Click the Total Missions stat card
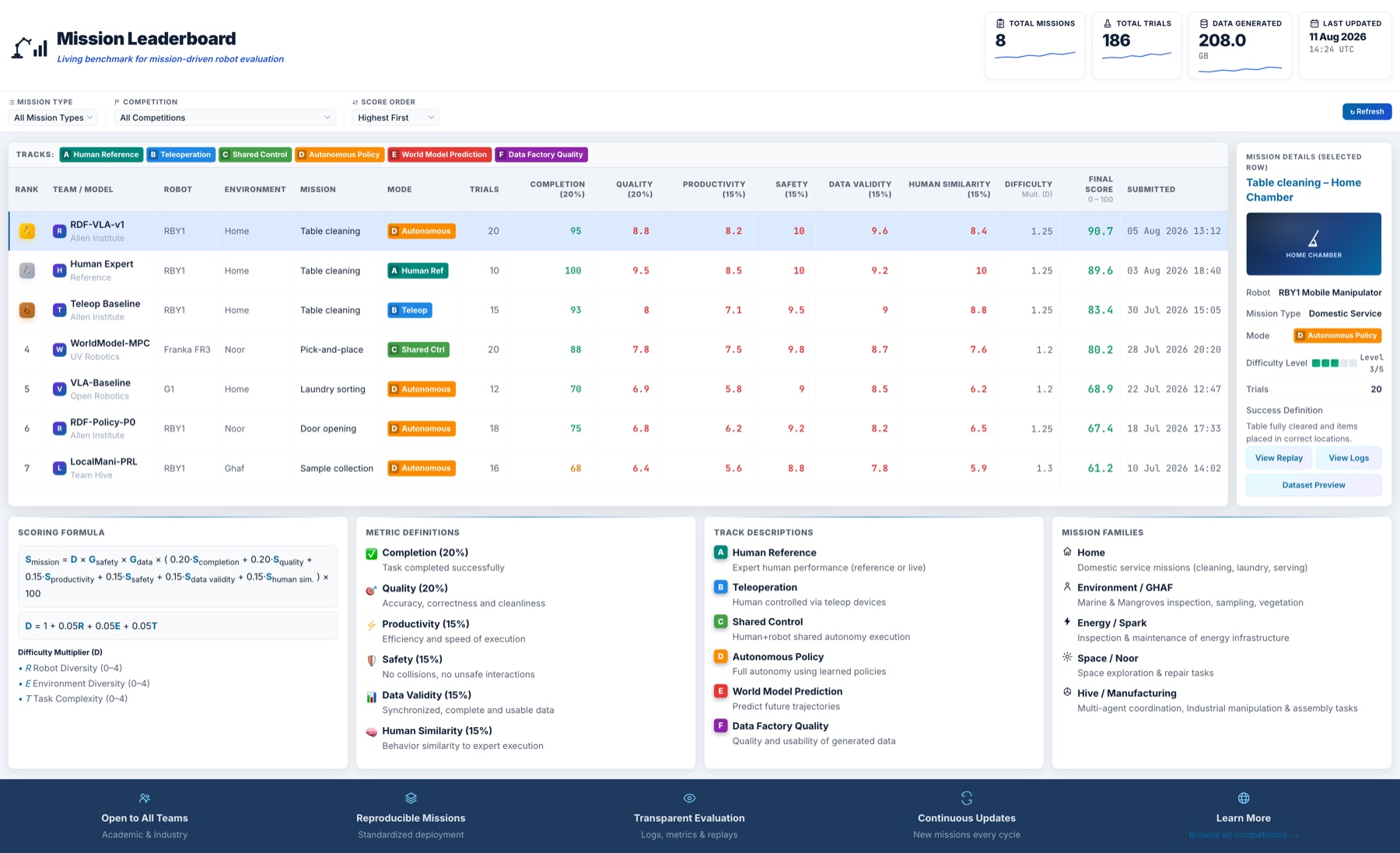Image resolution: width=1400 pixels, height=853 pixels. (1034, 45)
